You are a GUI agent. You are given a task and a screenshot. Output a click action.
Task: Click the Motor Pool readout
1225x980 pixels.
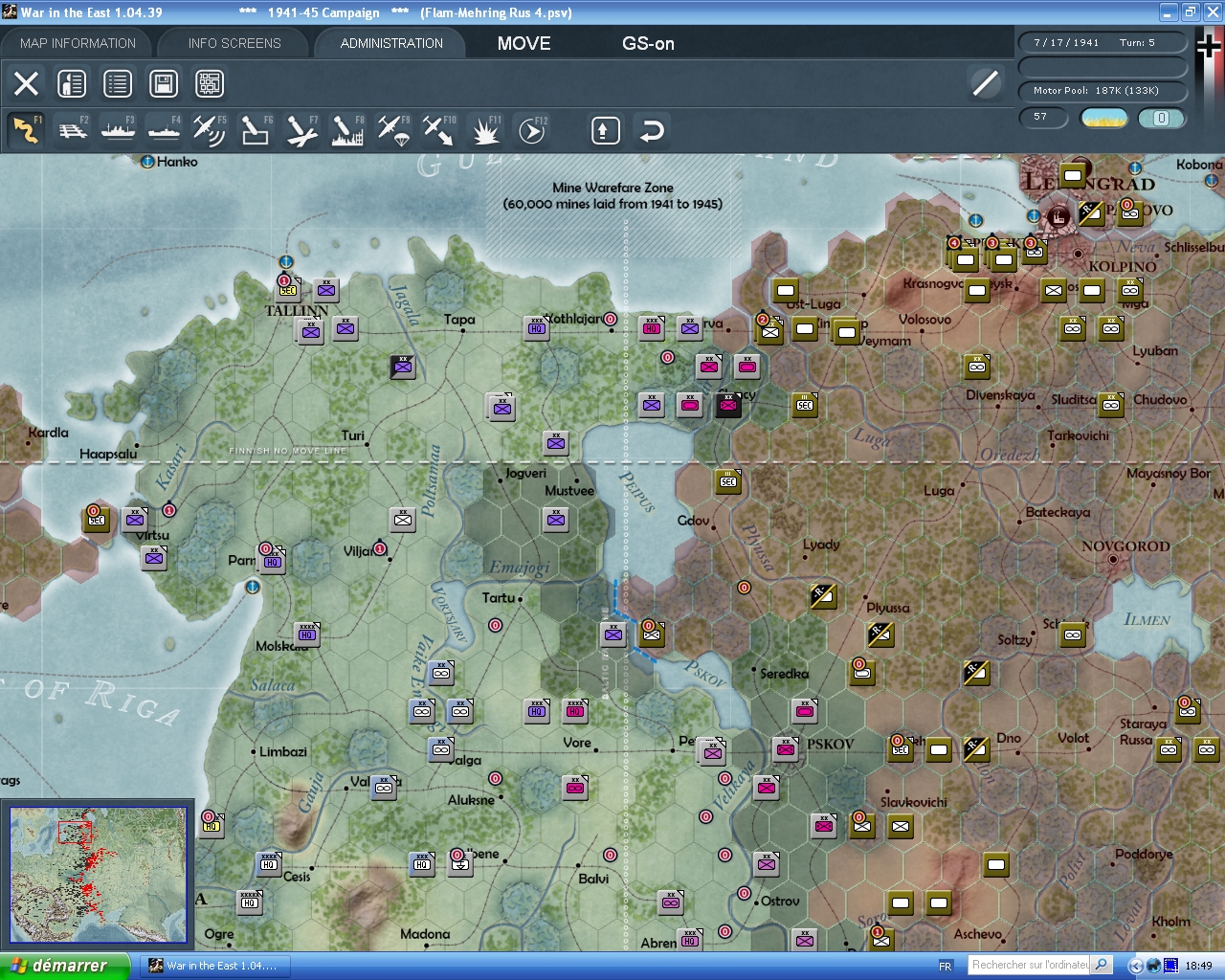(x=1102, y=91)
